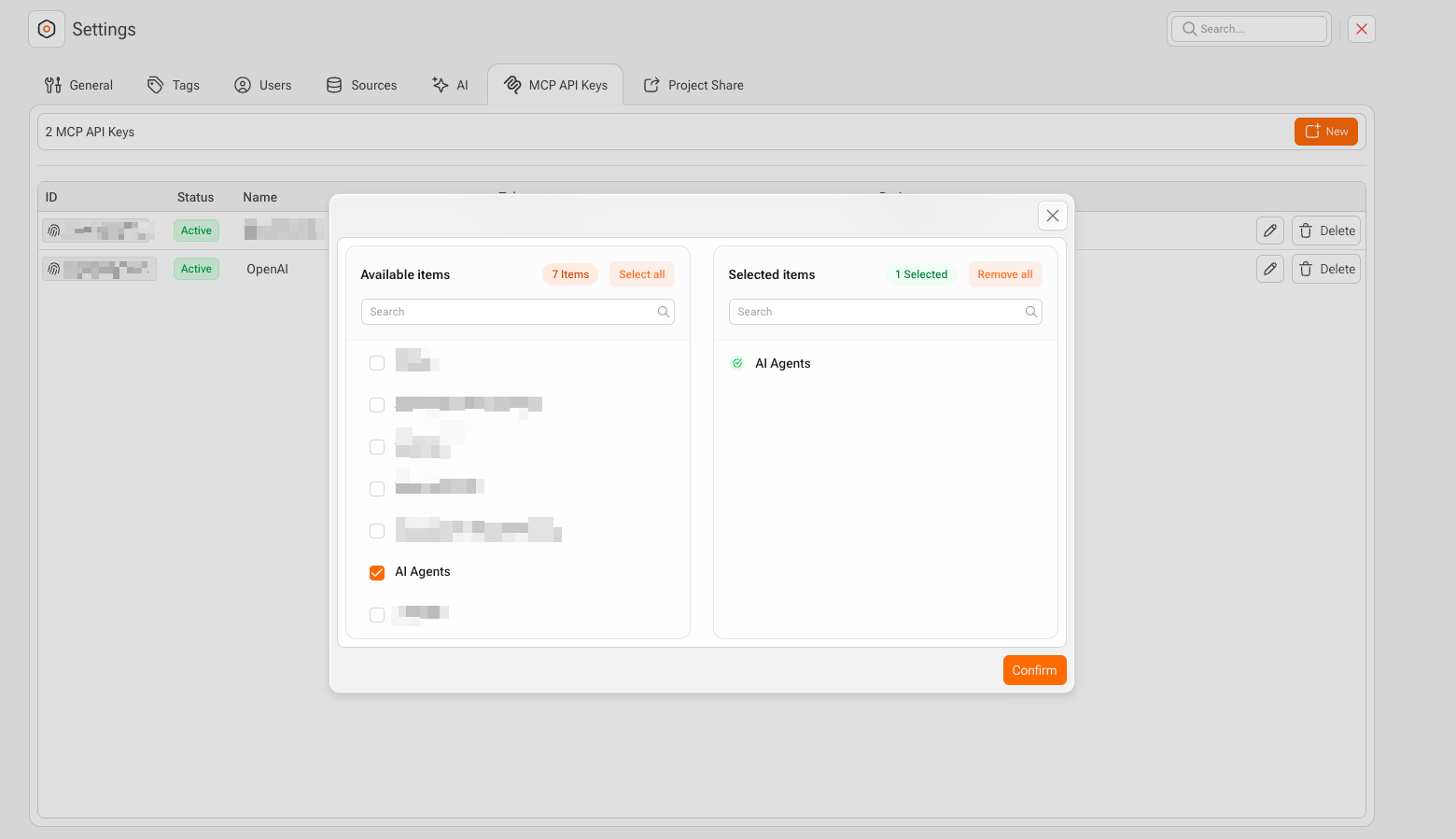Focus the Available items search field
Screen dimensions: 1456x839
point(509,312)
